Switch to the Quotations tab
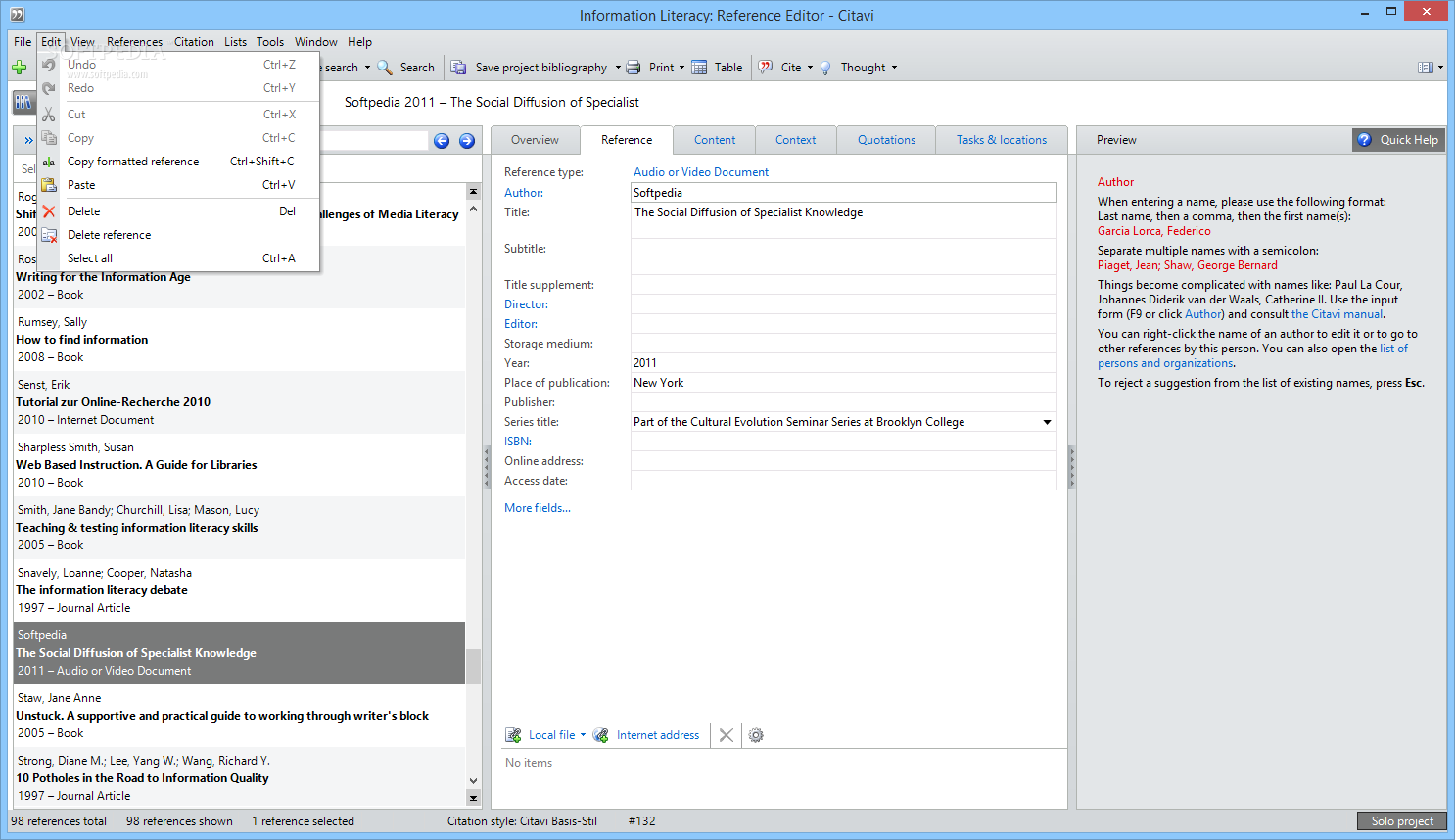Image resolution: width=1455 pixels, height=840 pixels. (x=886, y=140)
